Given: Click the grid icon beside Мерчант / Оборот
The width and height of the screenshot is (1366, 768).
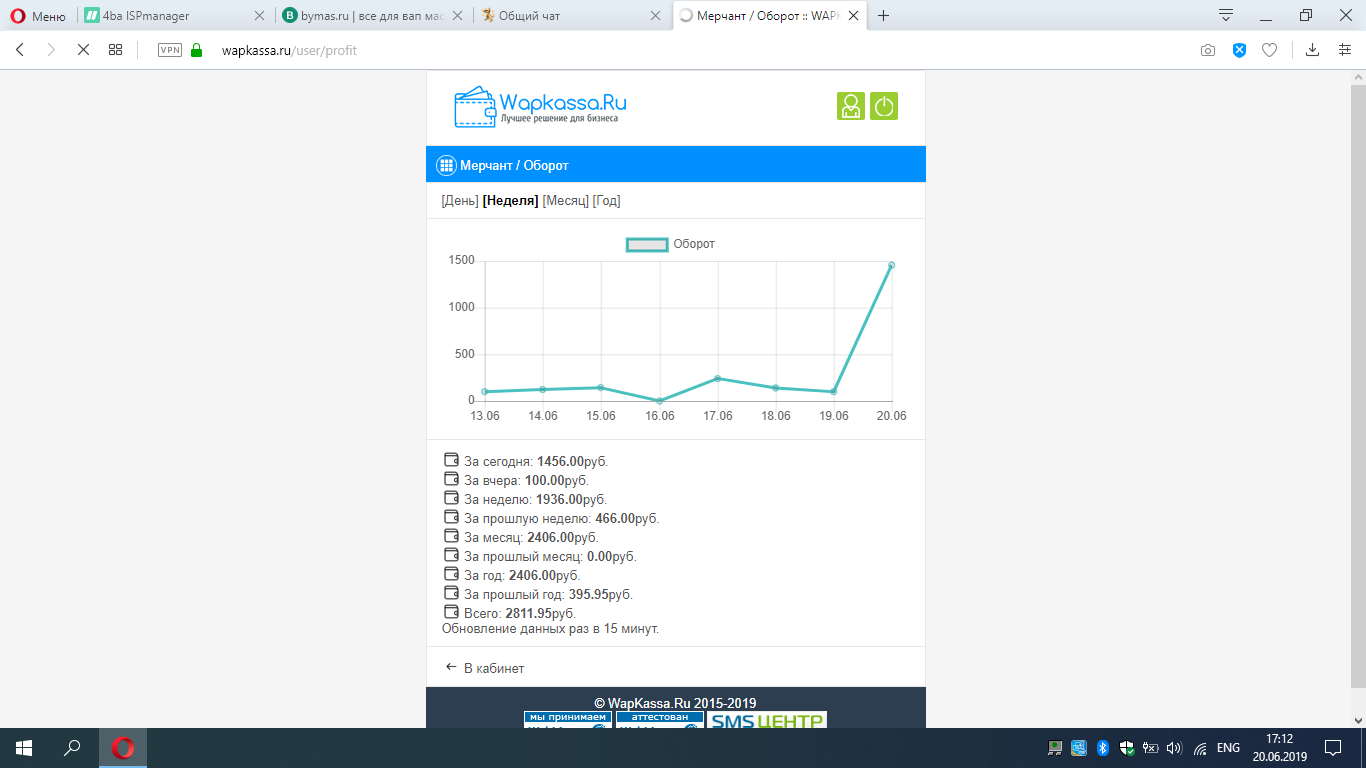Looking at the screenshot, I should [447, 165].
